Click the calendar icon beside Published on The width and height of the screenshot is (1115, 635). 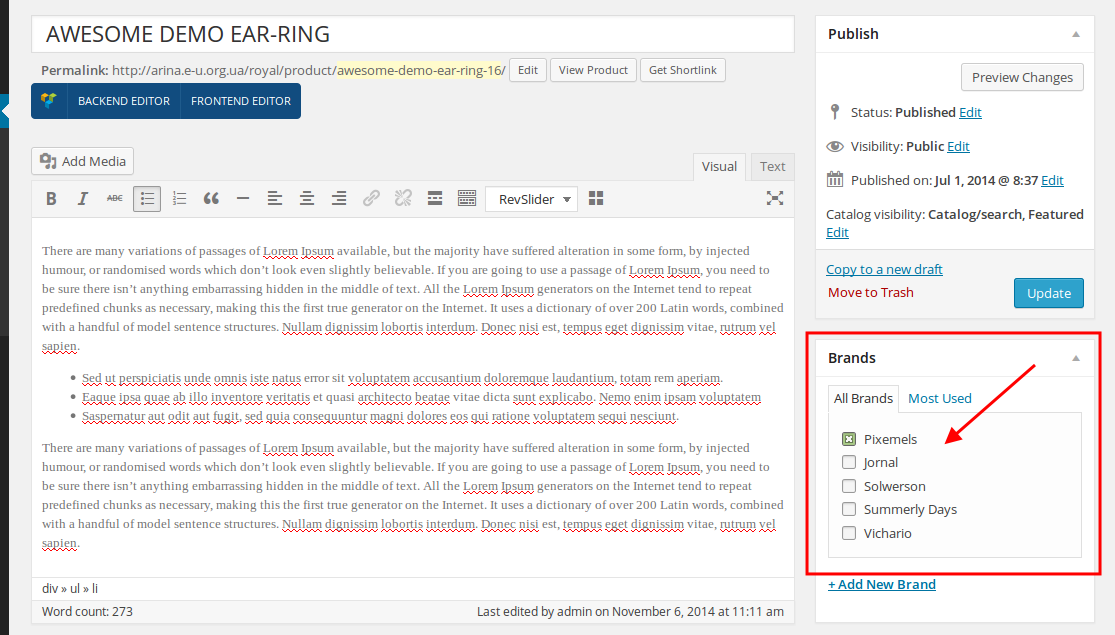coord(835,179)
